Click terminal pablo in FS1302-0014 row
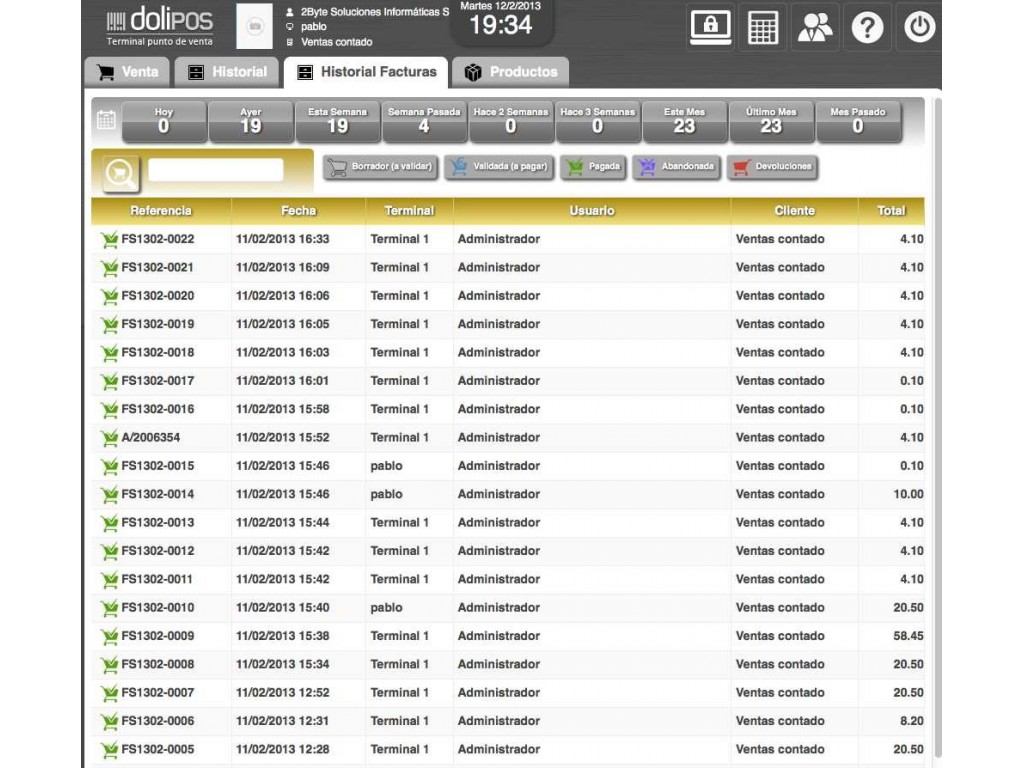 click(387, 494)
